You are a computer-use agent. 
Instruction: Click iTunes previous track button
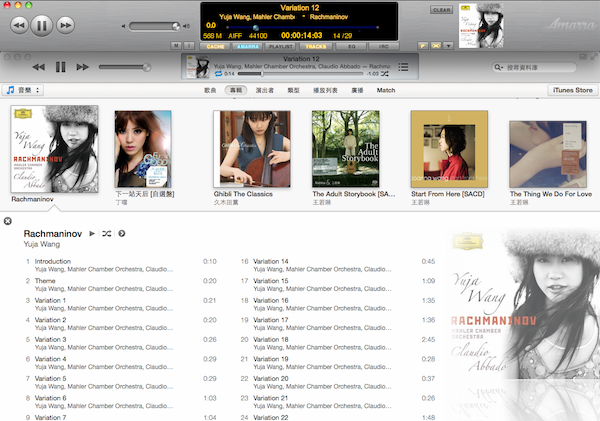tap(38, 67)
